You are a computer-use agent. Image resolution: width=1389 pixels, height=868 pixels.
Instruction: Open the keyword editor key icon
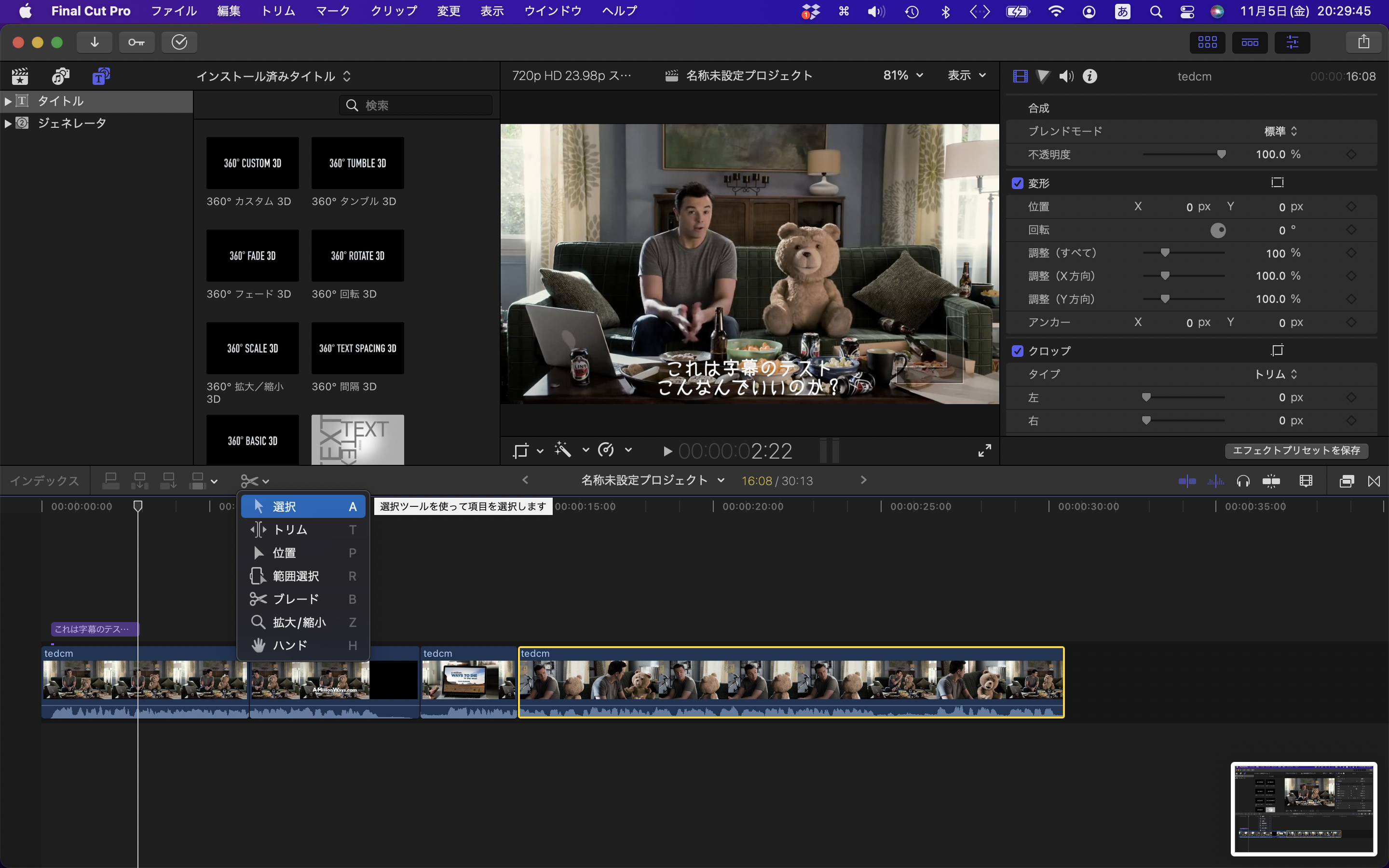(x=136, y=42)
